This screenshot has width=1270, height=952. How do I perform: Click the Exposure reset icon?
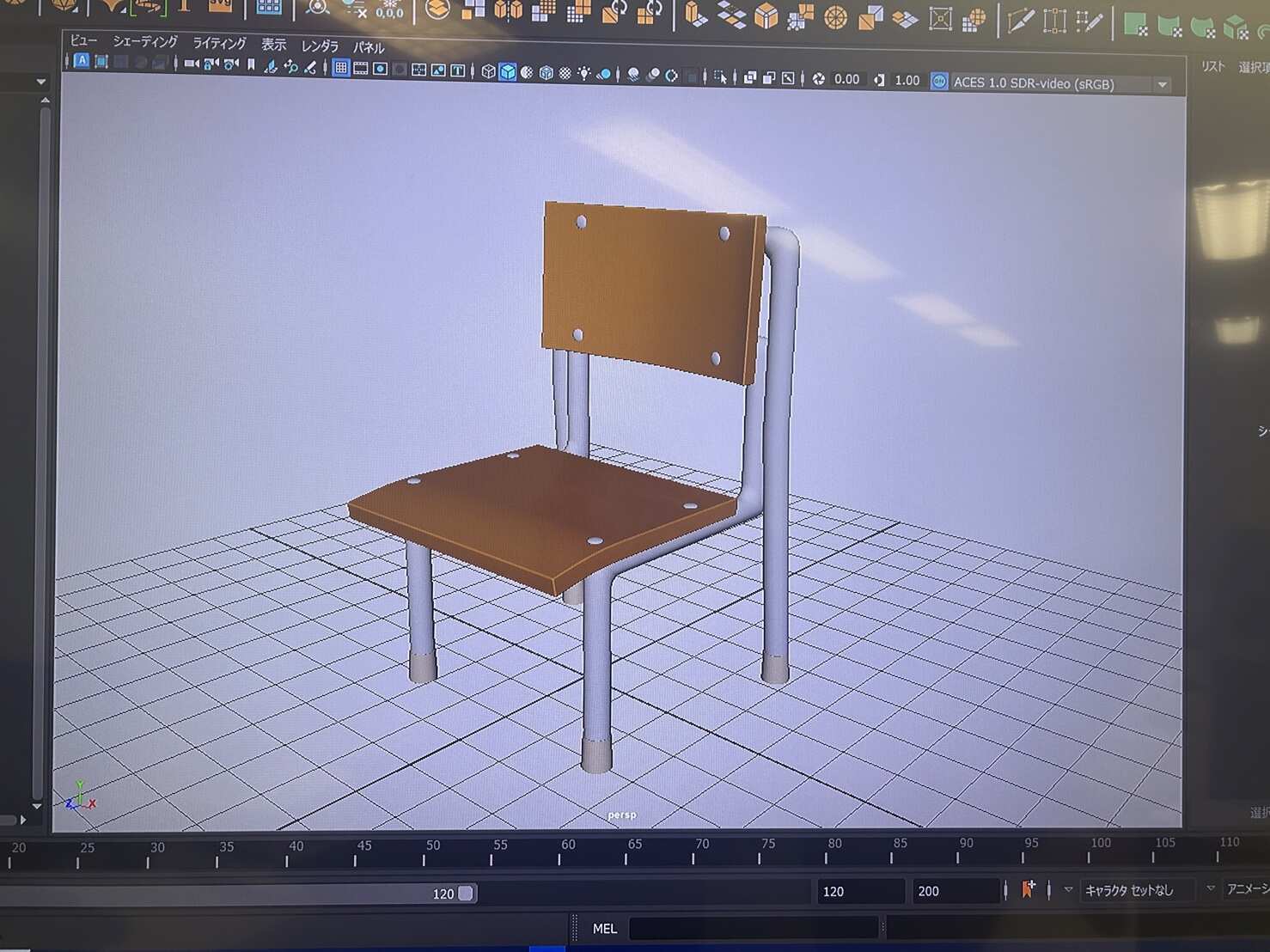click(819, 79)
